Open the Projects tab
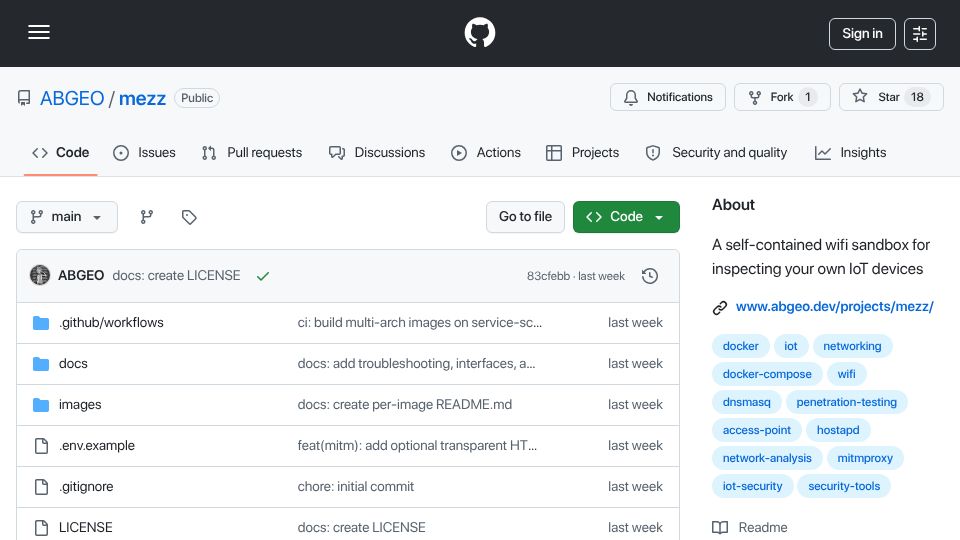The image size is (960, 540). coord(582,152)
